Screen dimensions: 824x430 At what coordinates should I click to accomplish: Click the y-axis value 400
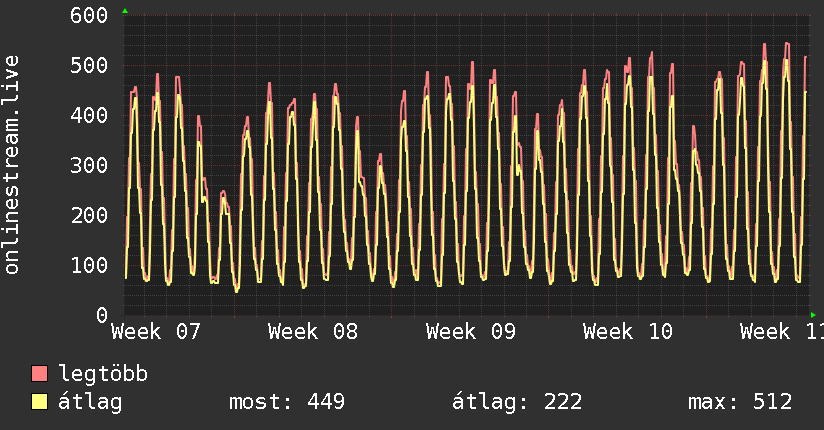89,115
